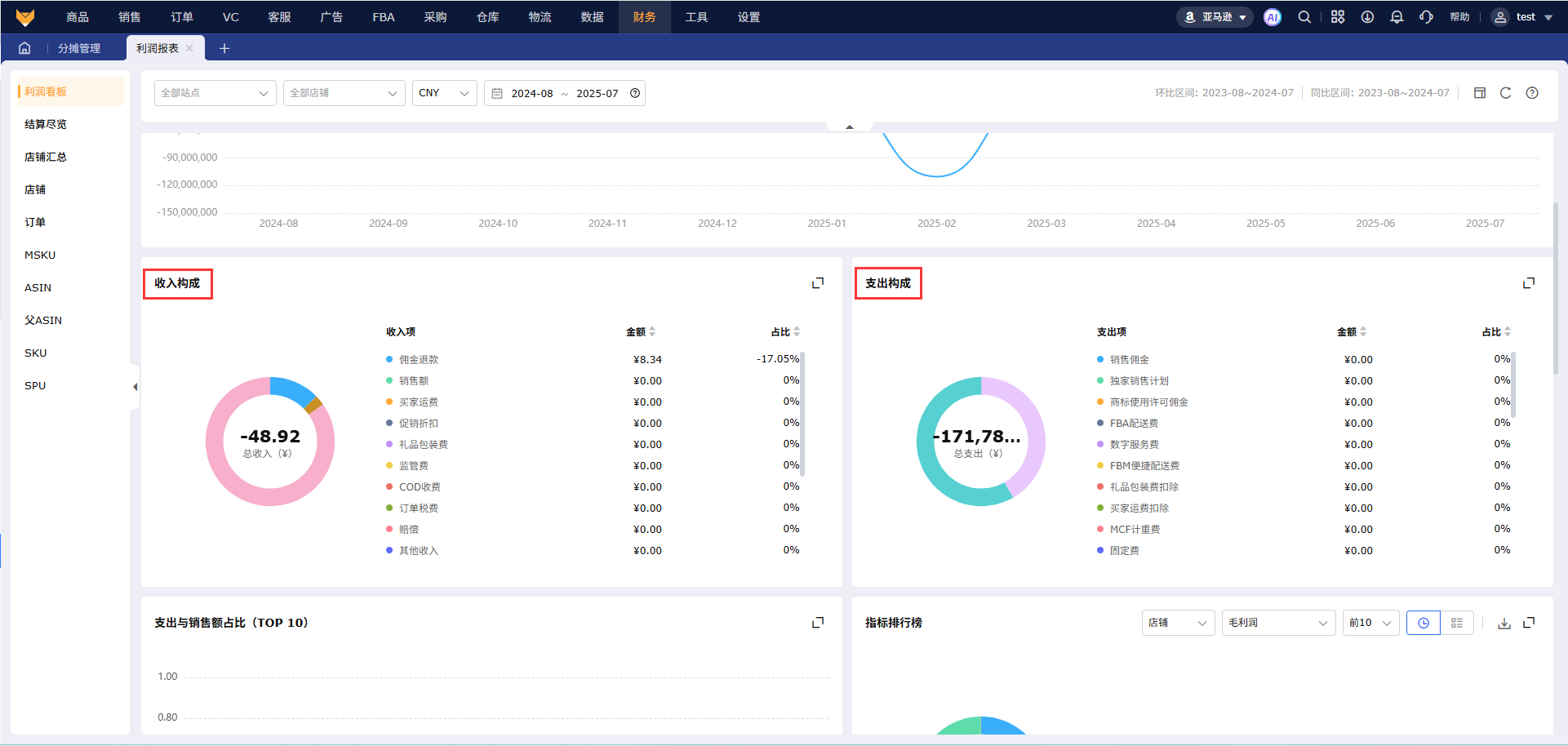Switch to the 分摊管理 tab
Viewport: 1568px width, 746px height.
click(79, 48)
